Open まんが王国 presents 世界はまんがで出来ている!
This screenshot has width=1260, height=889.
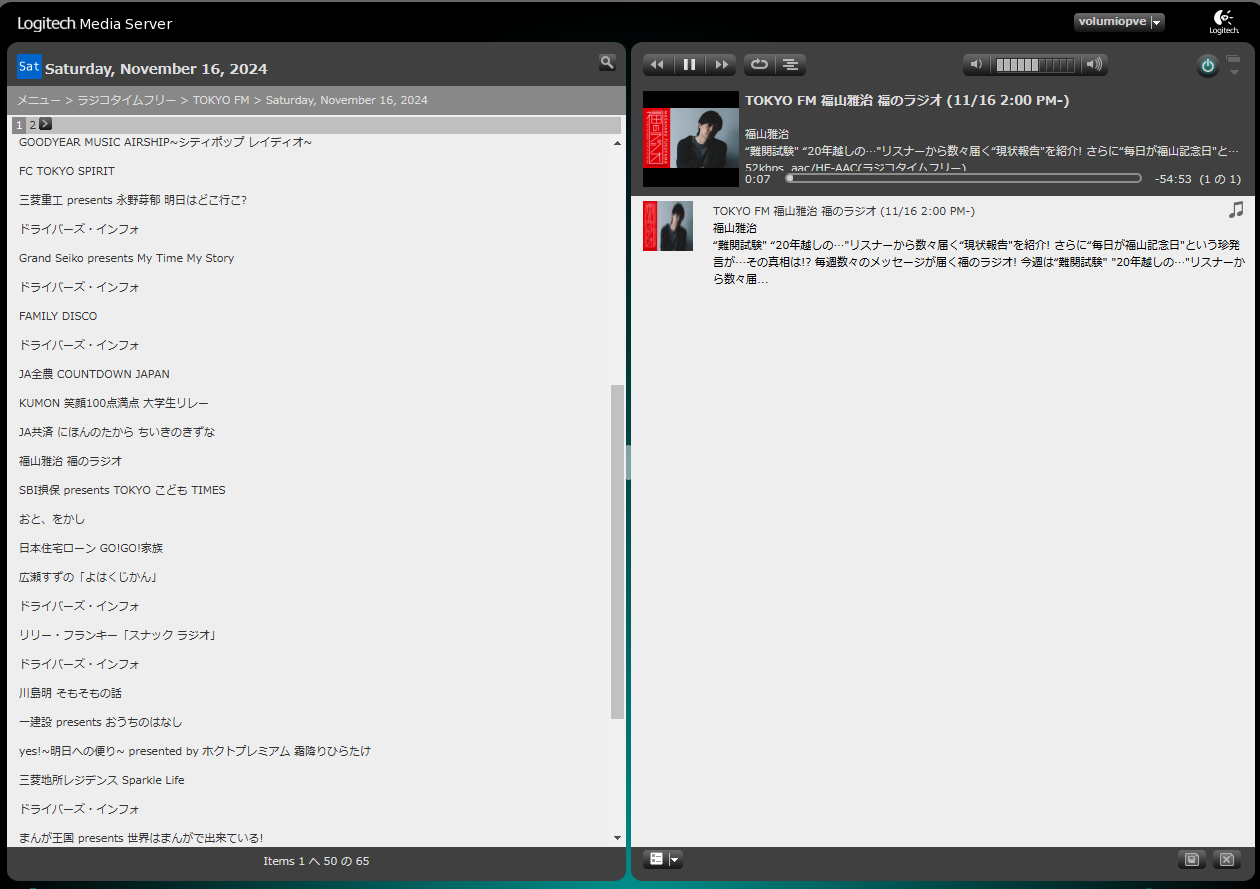coord(141,838)
